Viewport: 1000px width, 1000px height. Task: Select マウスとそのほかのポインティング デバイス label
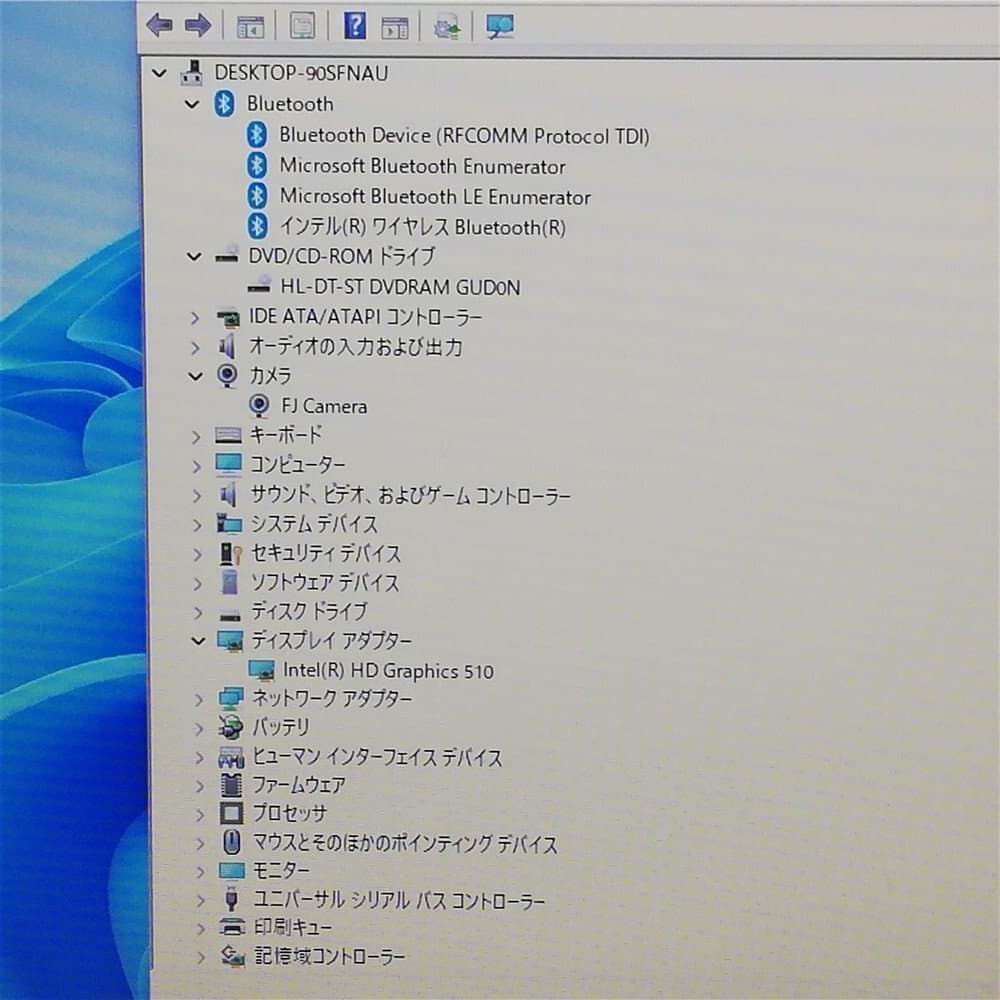coord(406,844)
